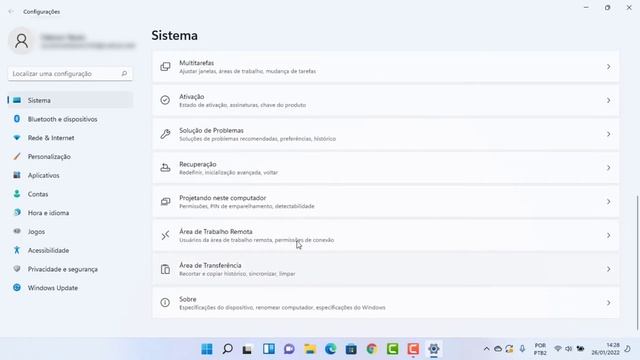Click the Ativação checkmark icon
The height and width of the screenshot is (360, 640).
(x=165, y=100)
